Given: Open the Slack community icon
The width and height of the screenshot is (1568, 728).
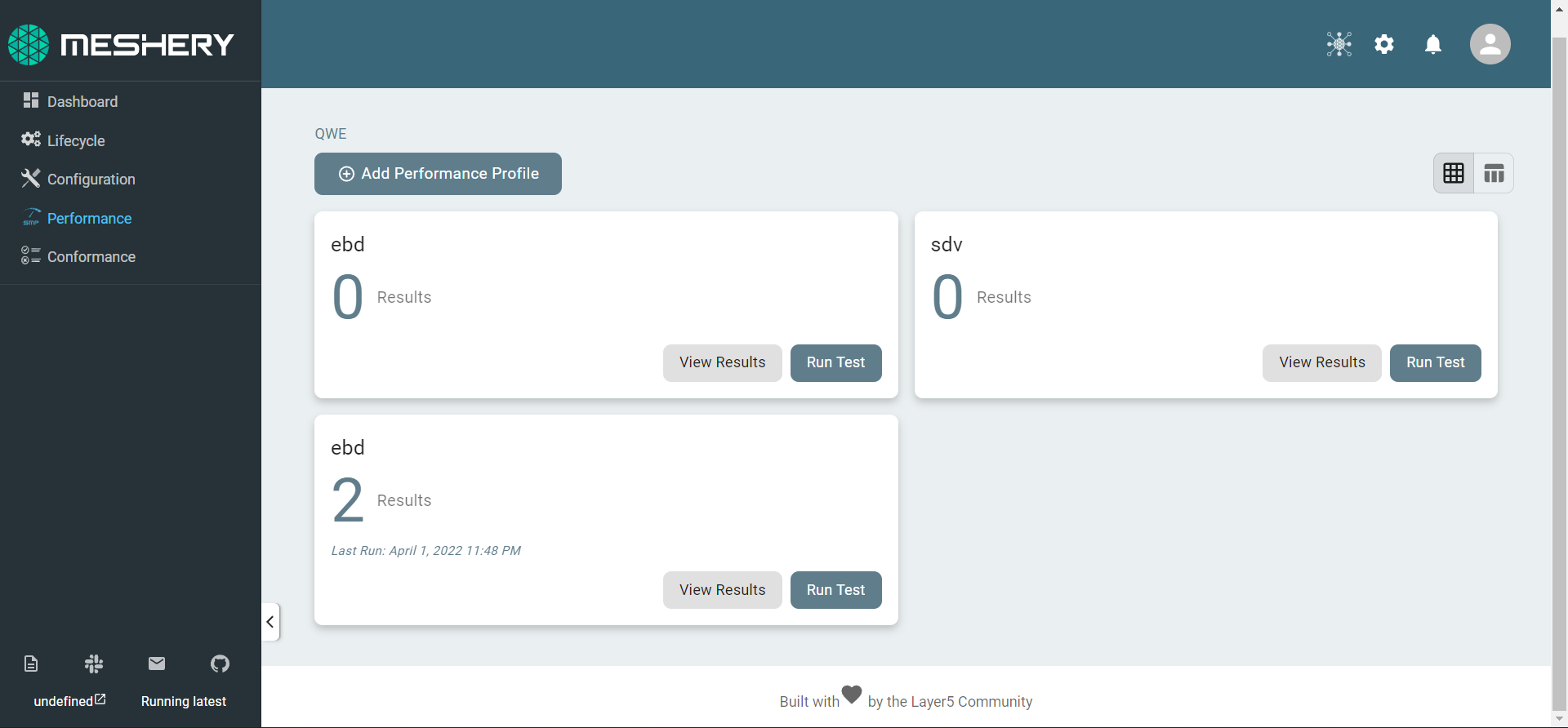Looking at the screenshot, I should (94, 664).
